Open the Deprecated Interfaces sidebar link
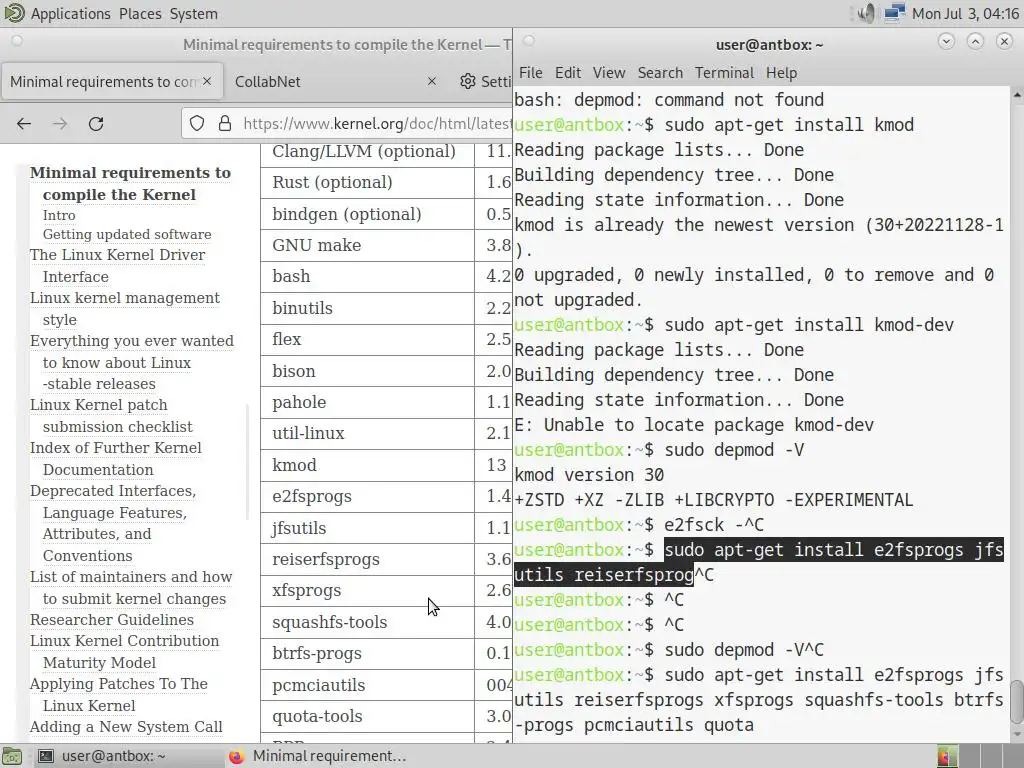 click(113, 523)
